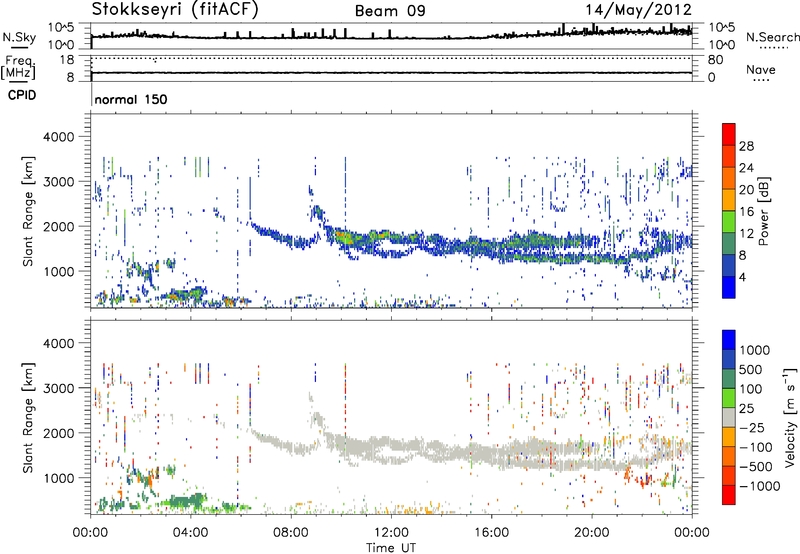Click the Beam 09 label
The image size is (800, 554).
[390, 11]
